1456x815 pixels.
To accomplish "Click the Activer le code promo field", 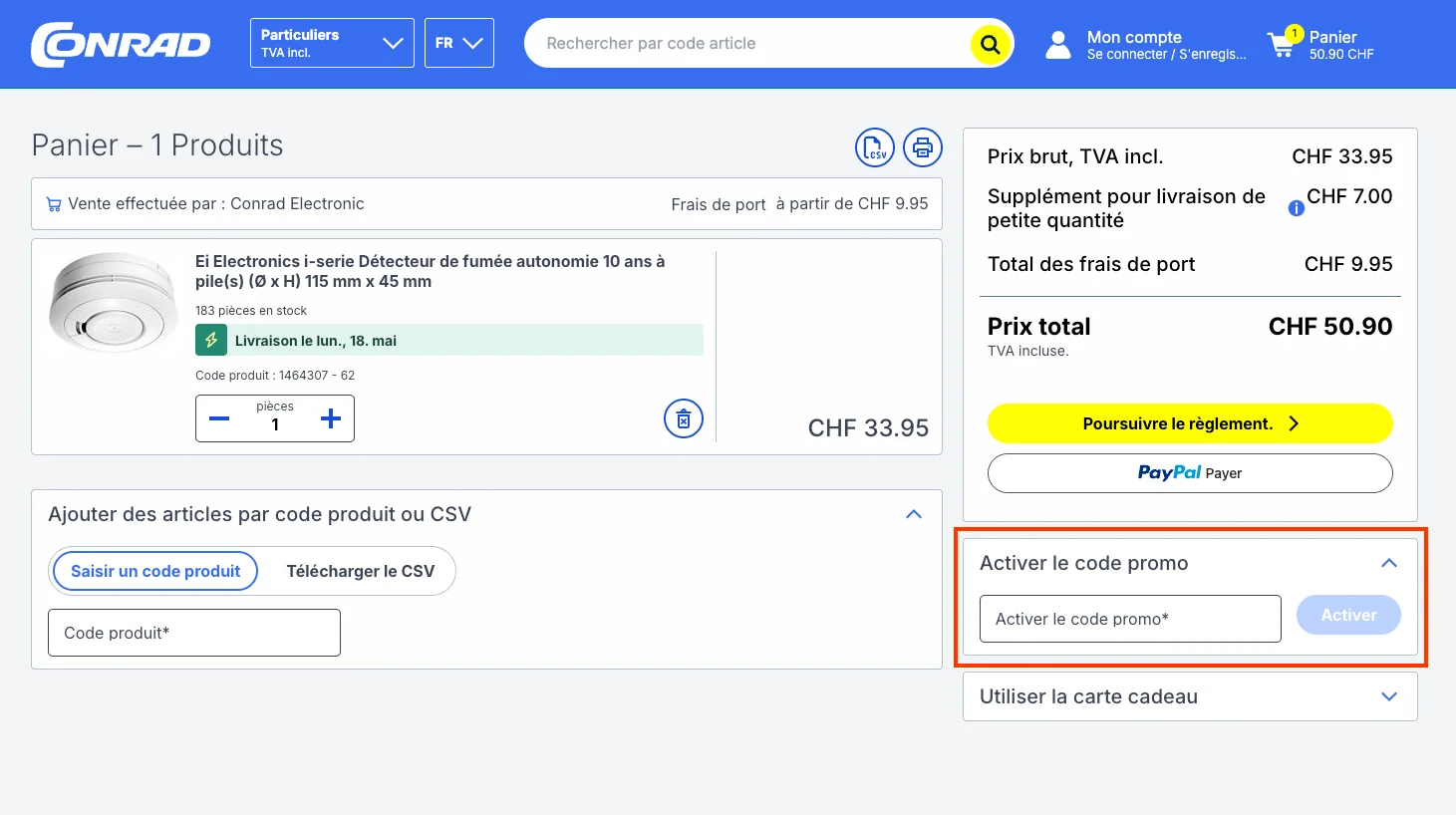I will tap(1130, 619).
